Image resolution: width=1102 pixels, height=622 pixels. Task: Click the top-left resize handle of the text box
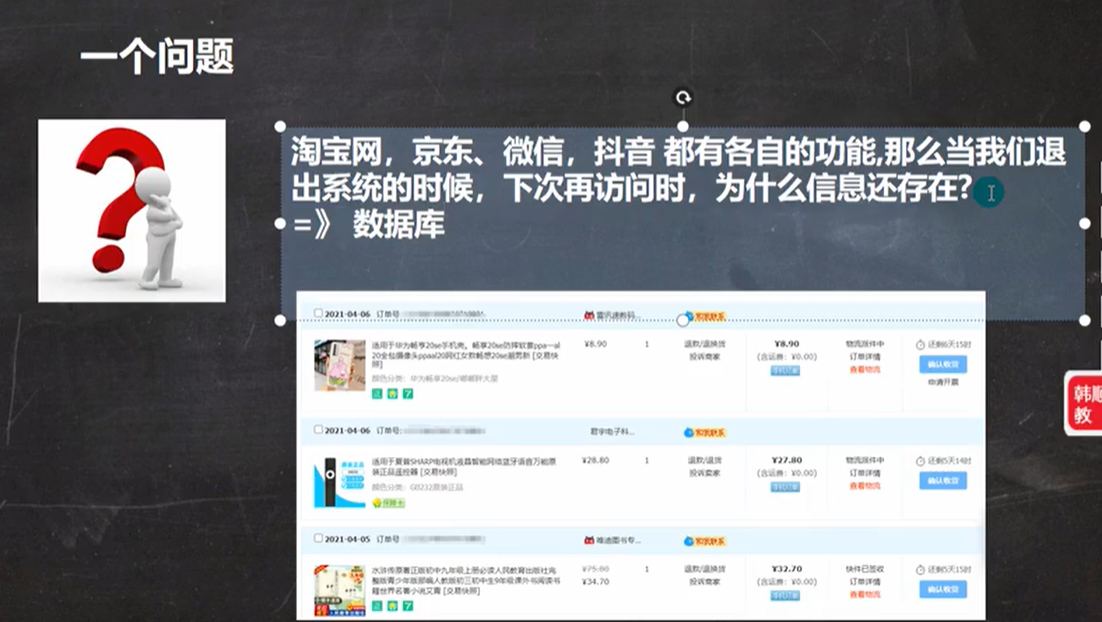pos(280,127)
